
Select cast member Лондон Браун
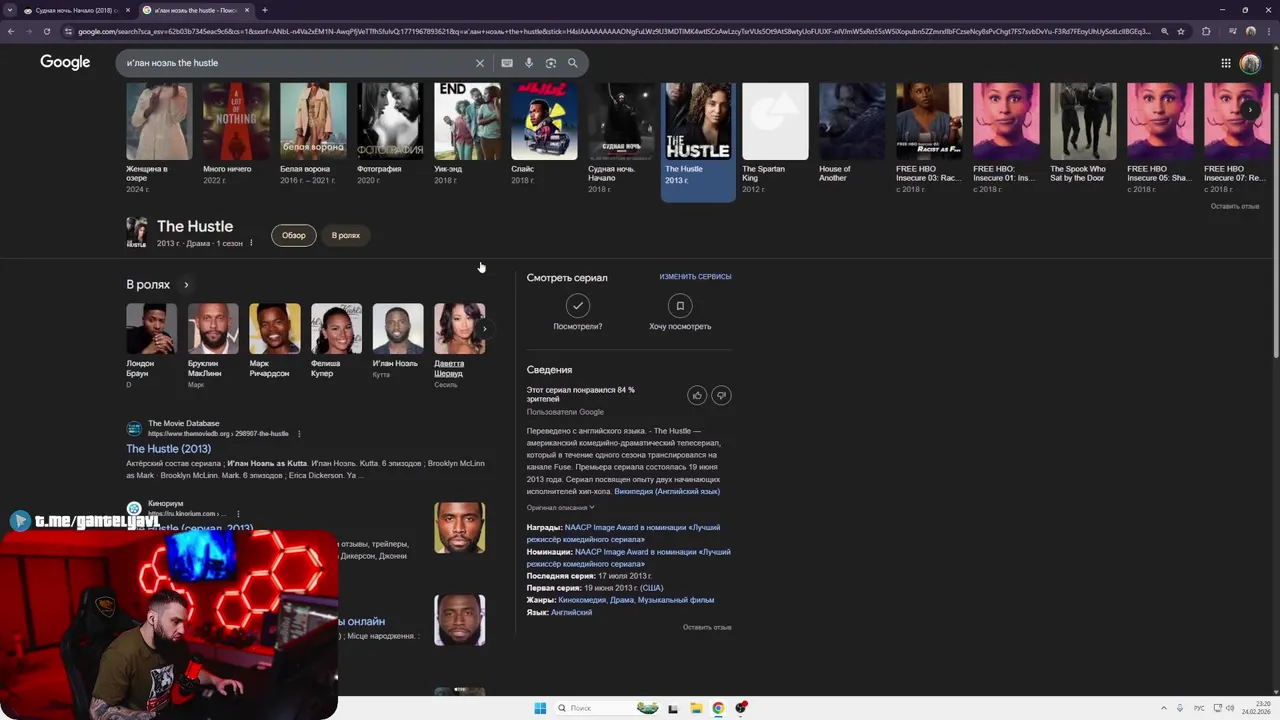(x=151, y=346)
